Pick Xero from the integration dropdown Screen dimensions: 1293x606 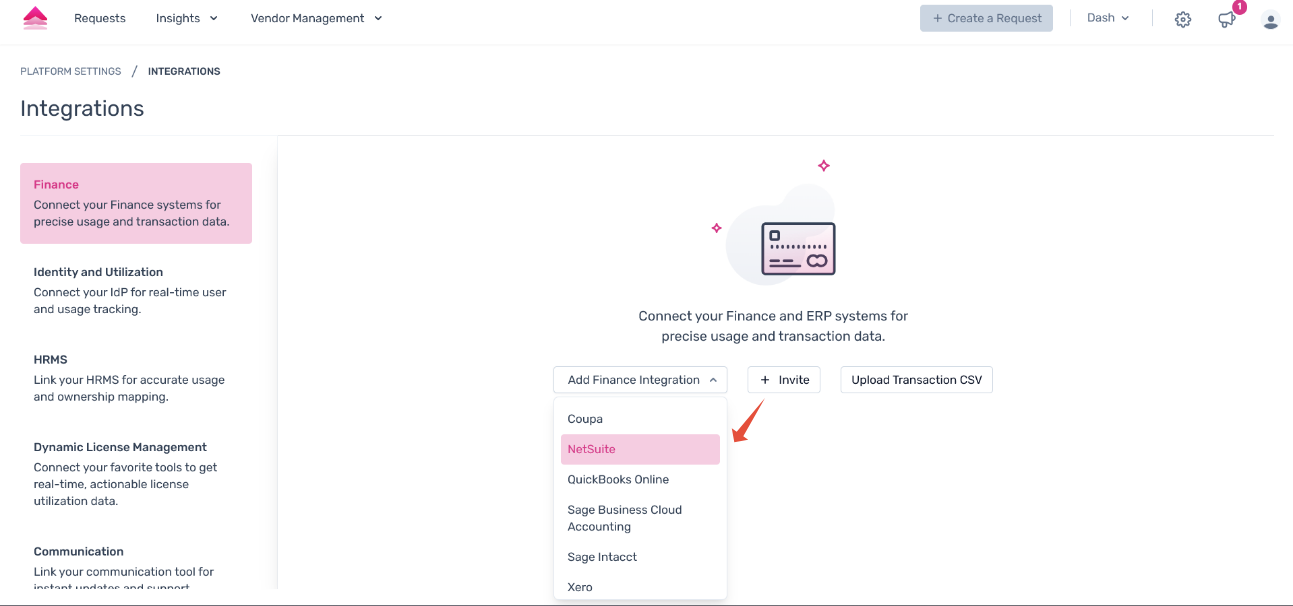tap(578, 587)
